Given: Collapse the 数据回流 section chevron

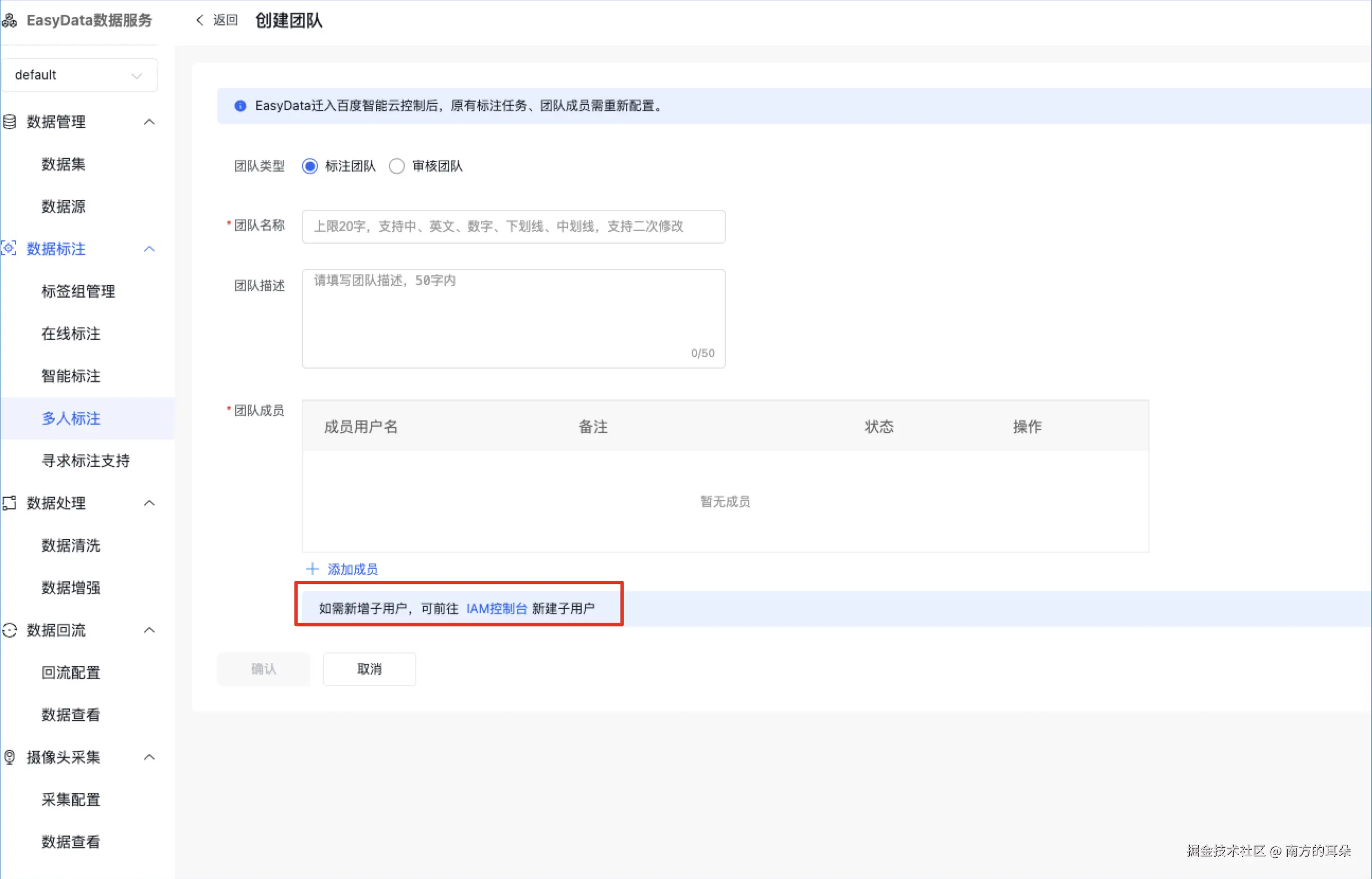Looking at the screenshot, I should [149, 630].
